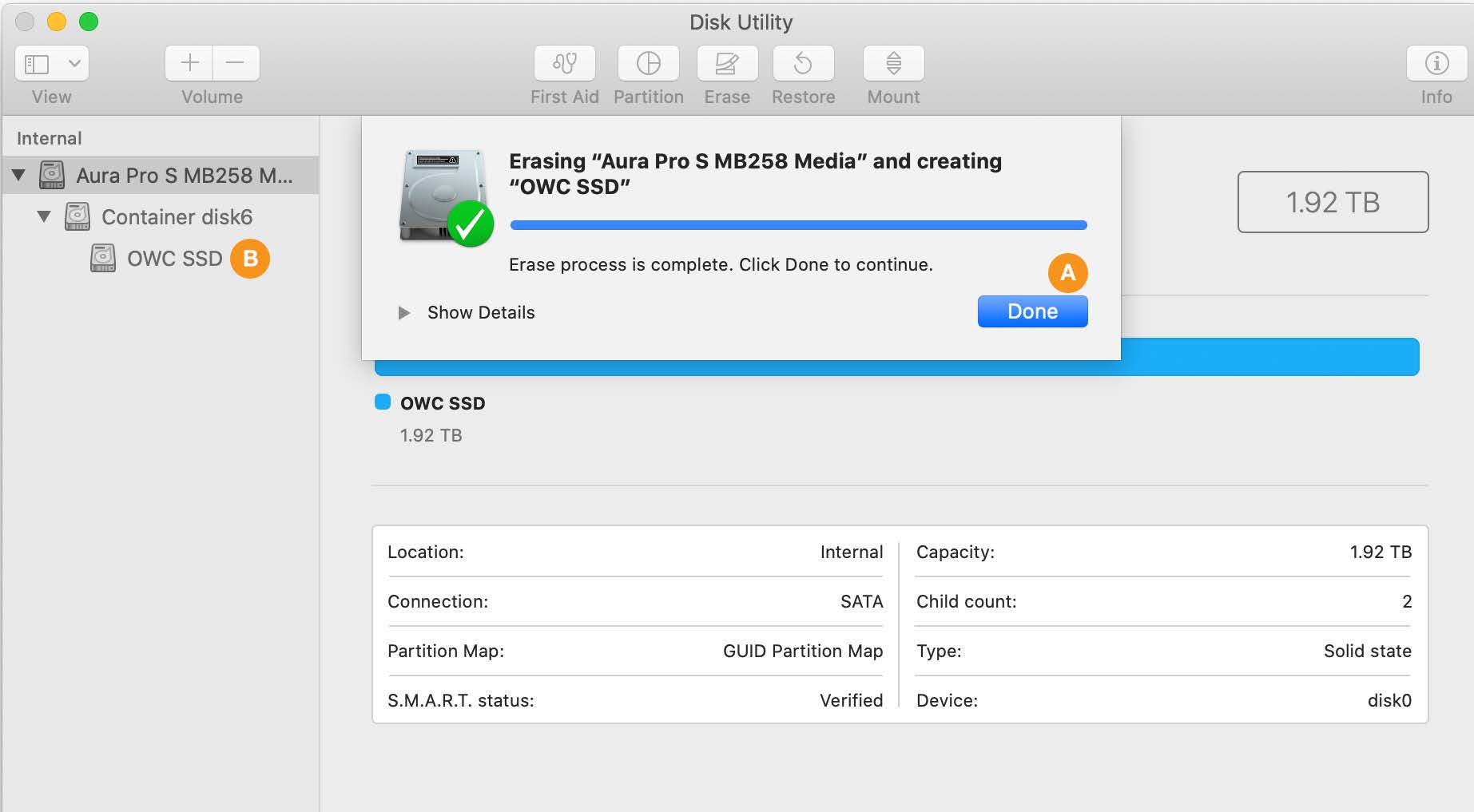Click the add Volume plus icon
This screenshot has width=1474, height=812.
[189, 63]
